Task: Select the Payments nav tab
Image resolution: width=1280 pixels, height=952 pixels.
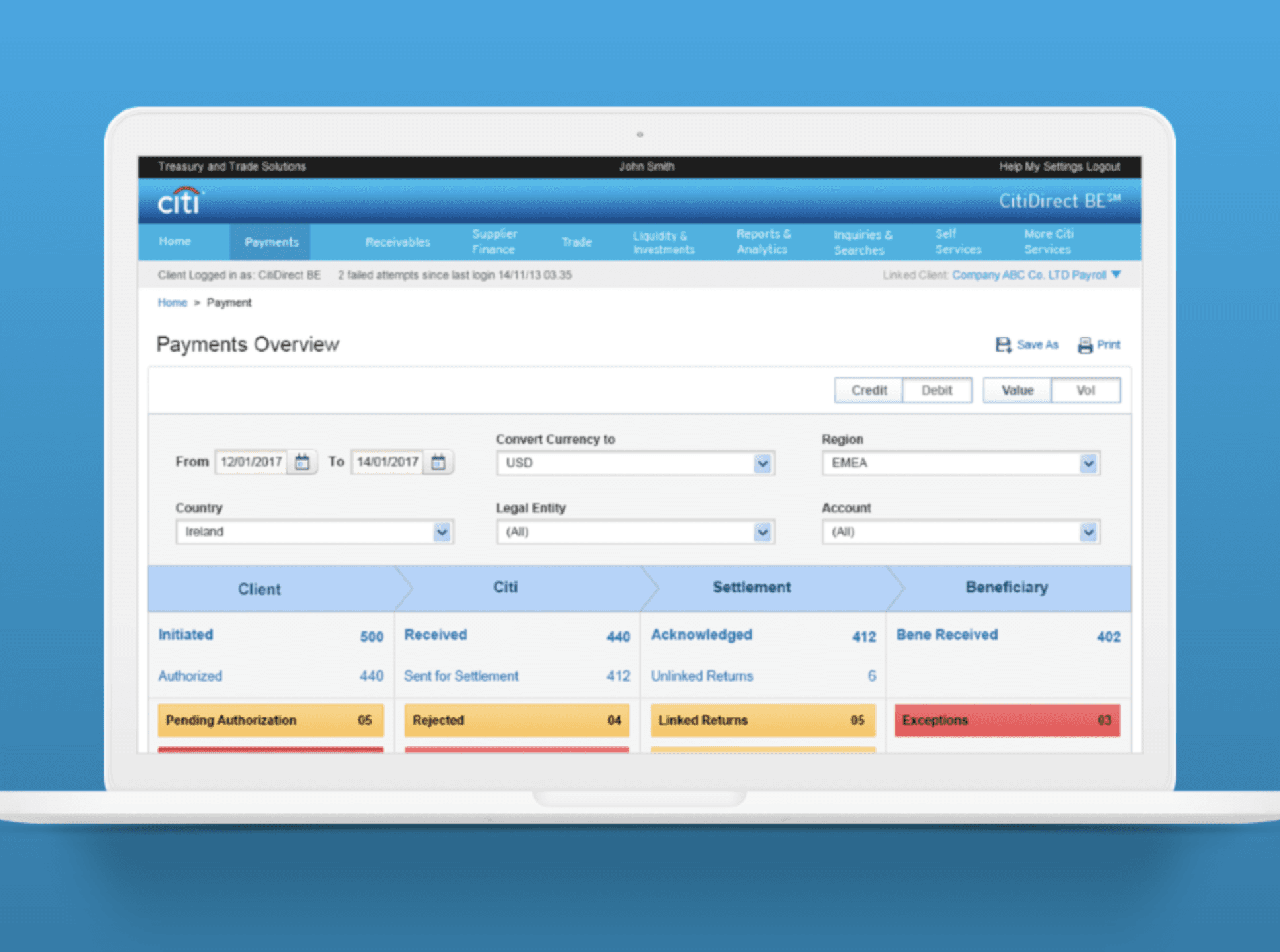Action: (x=271, y=242)
